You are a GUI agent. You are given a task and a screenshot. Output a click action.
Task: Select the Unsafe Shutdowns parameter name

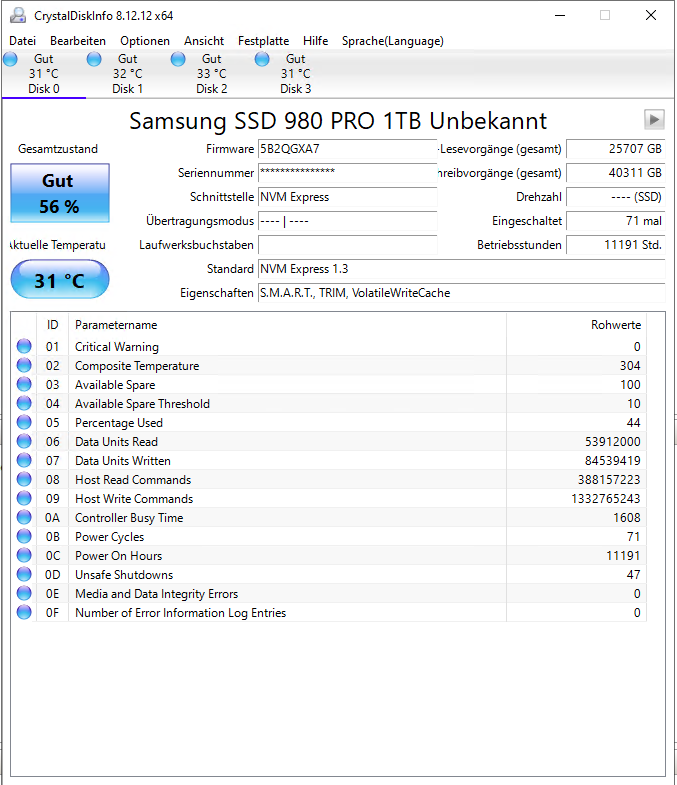click(124, 575)
